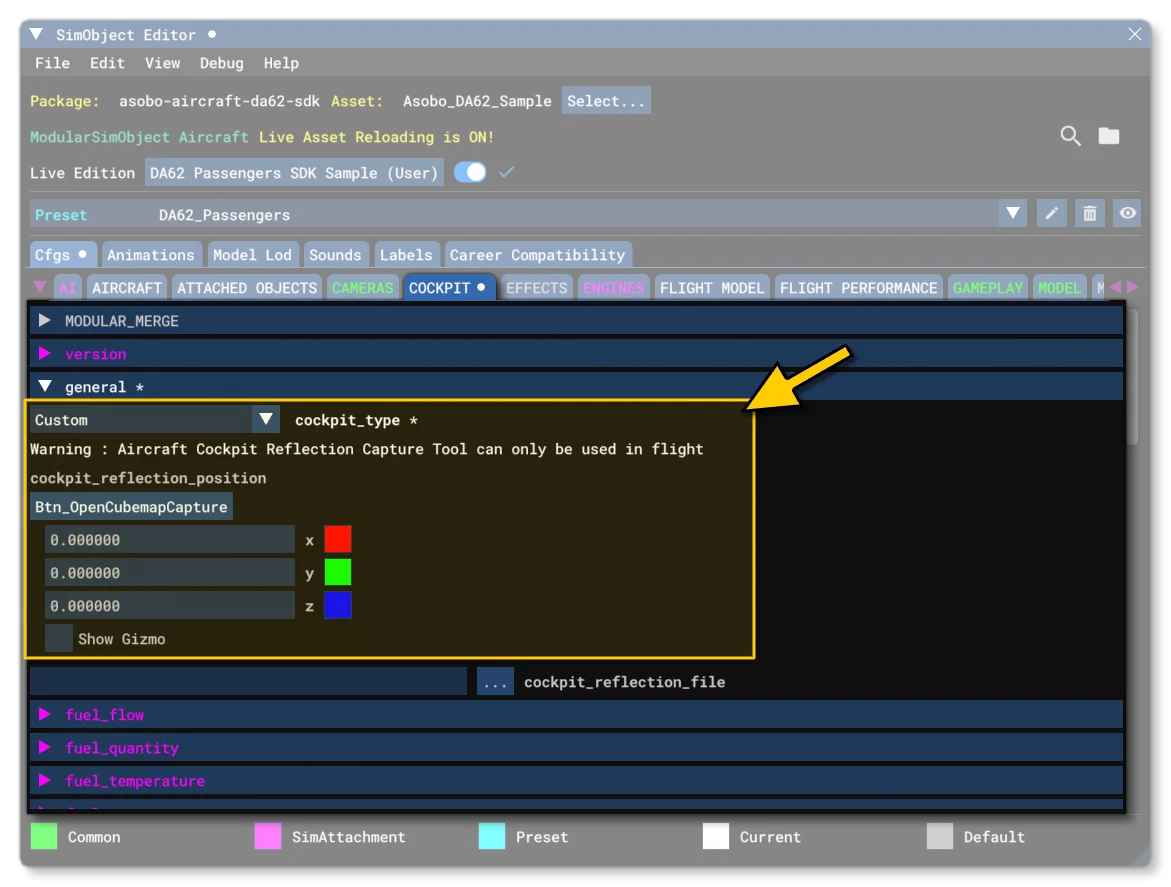Click the Current legend white swatch
The height and width of the screenshot is (887, 1171).
tap(716, 836)
